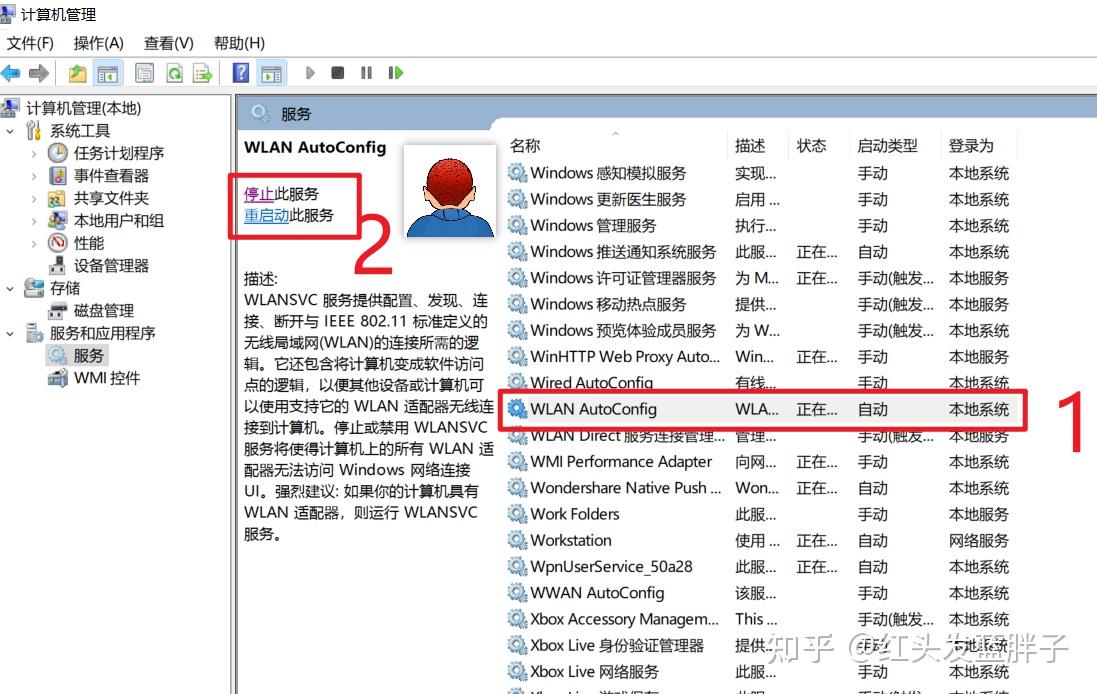Select the WWAN AutoConfig service

tap(763, 593)
